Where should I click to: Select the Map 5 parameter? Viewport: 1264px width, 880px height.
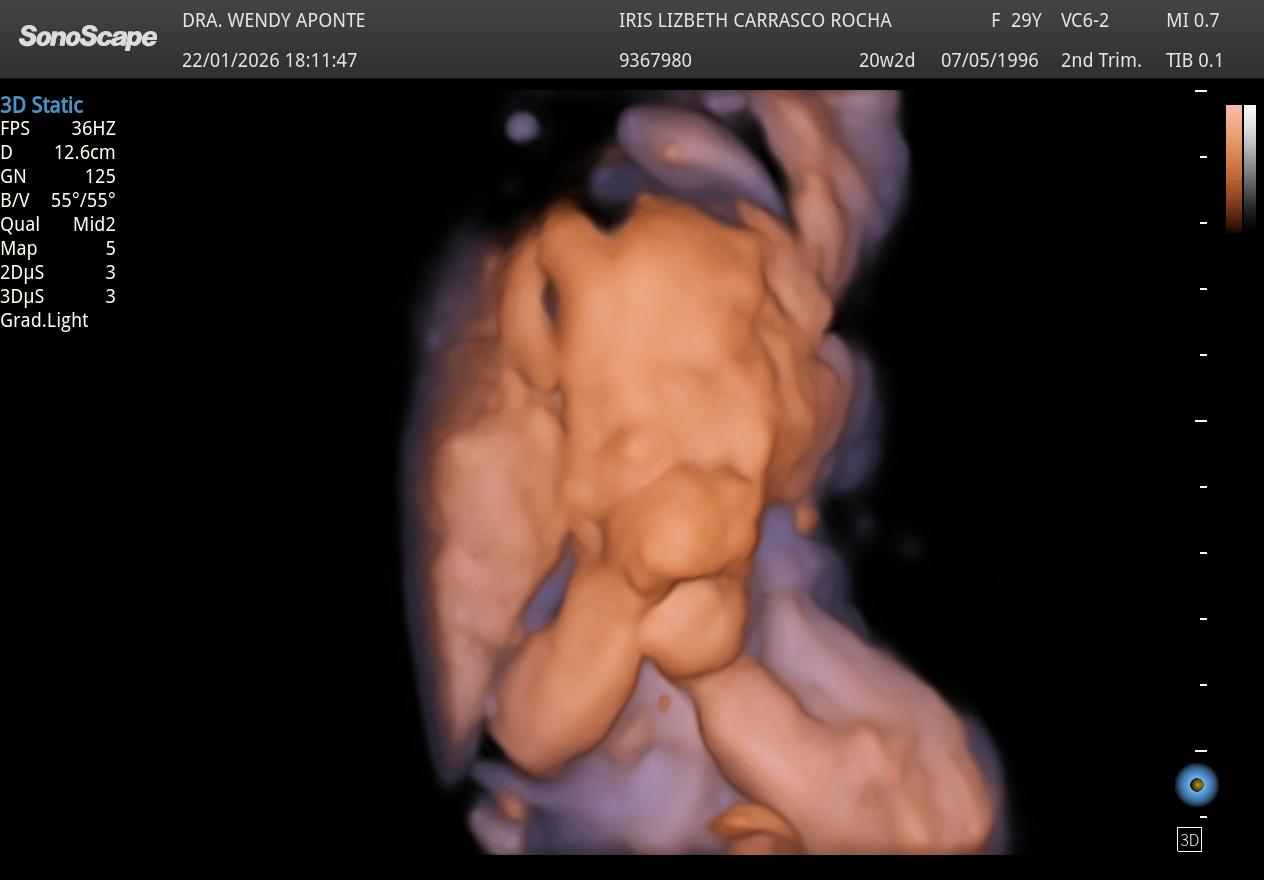click(58, 248)
